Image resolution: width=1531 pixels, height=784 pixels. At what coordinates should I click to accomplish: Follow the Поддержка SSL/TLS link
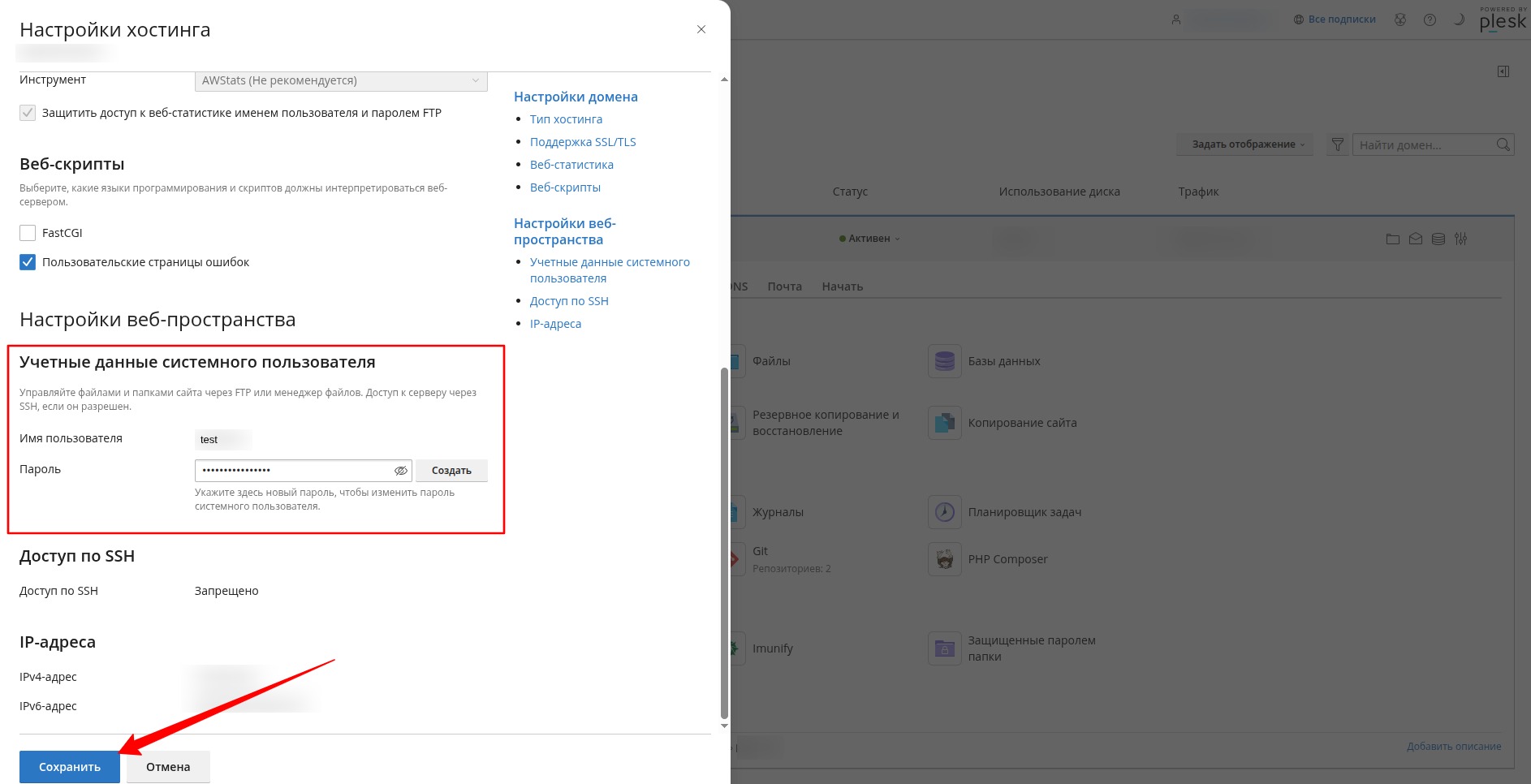[x=583, y=142]
